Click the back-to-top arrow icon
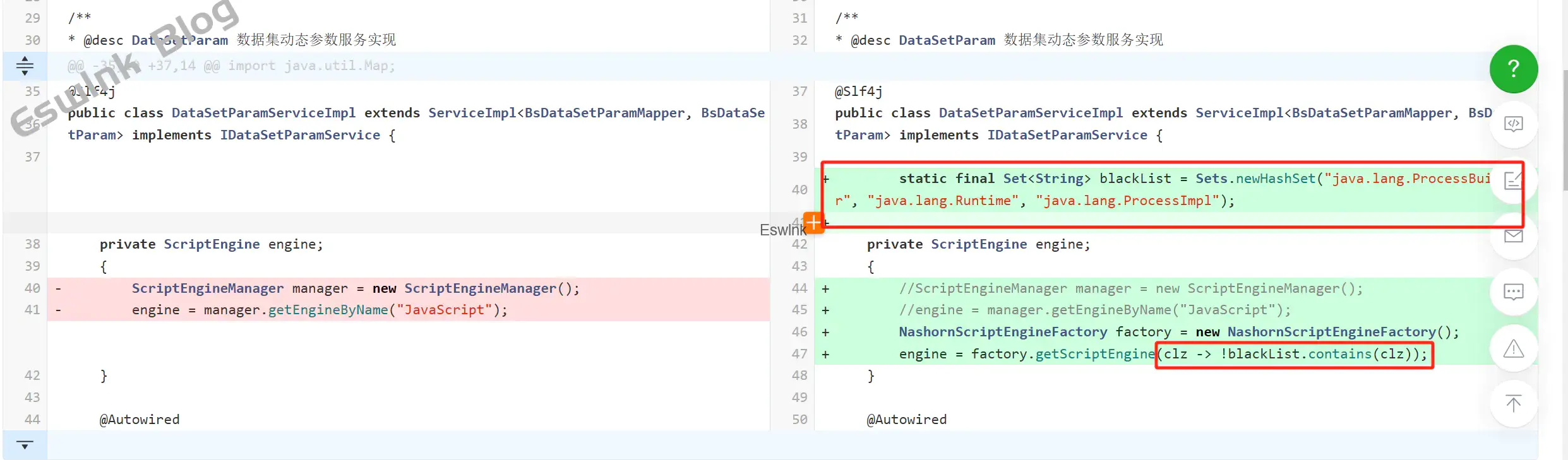 tap(1513, 403)
